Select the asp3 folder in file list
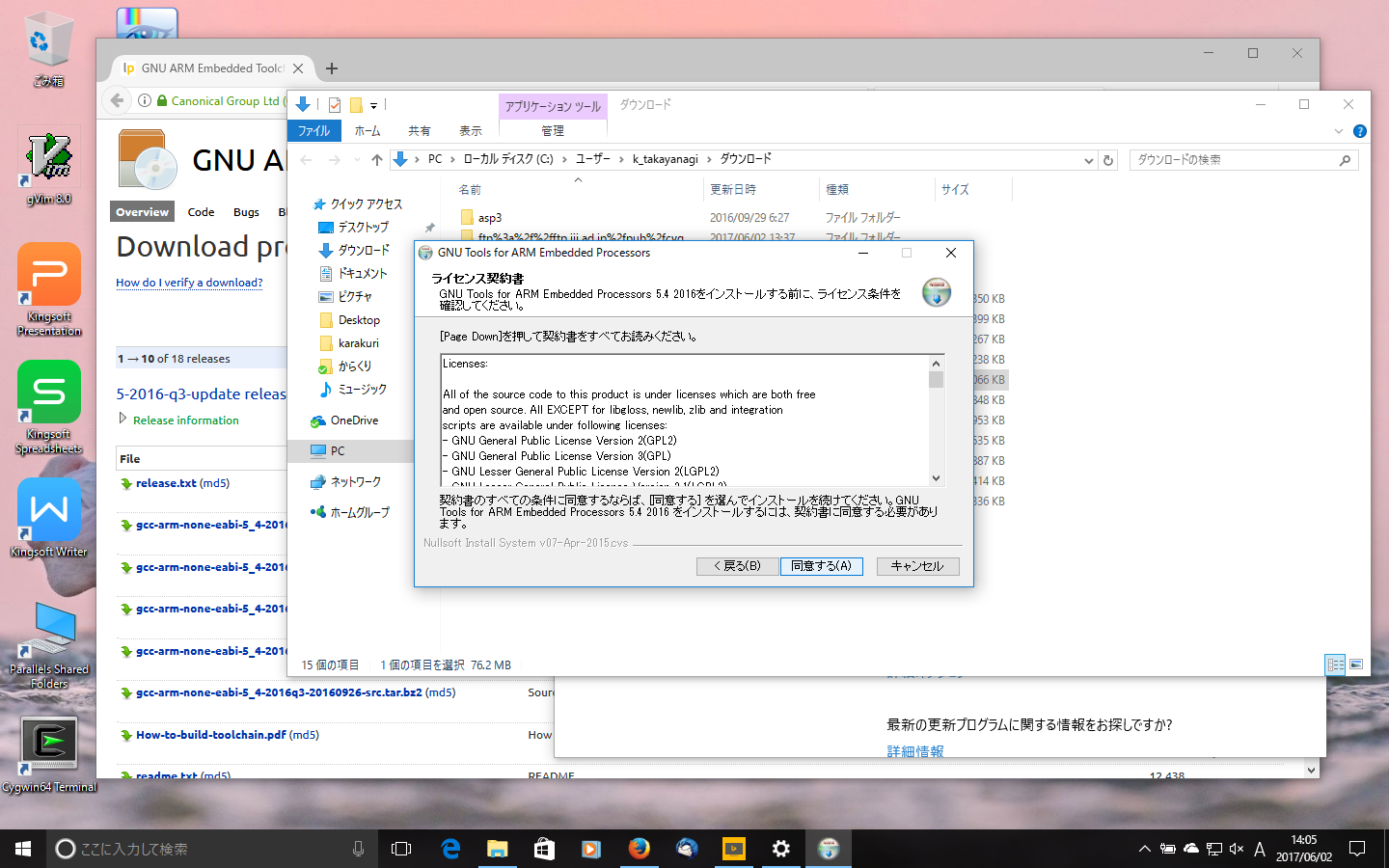Viewport: 1389px width, 868px height. coord(490,218)
